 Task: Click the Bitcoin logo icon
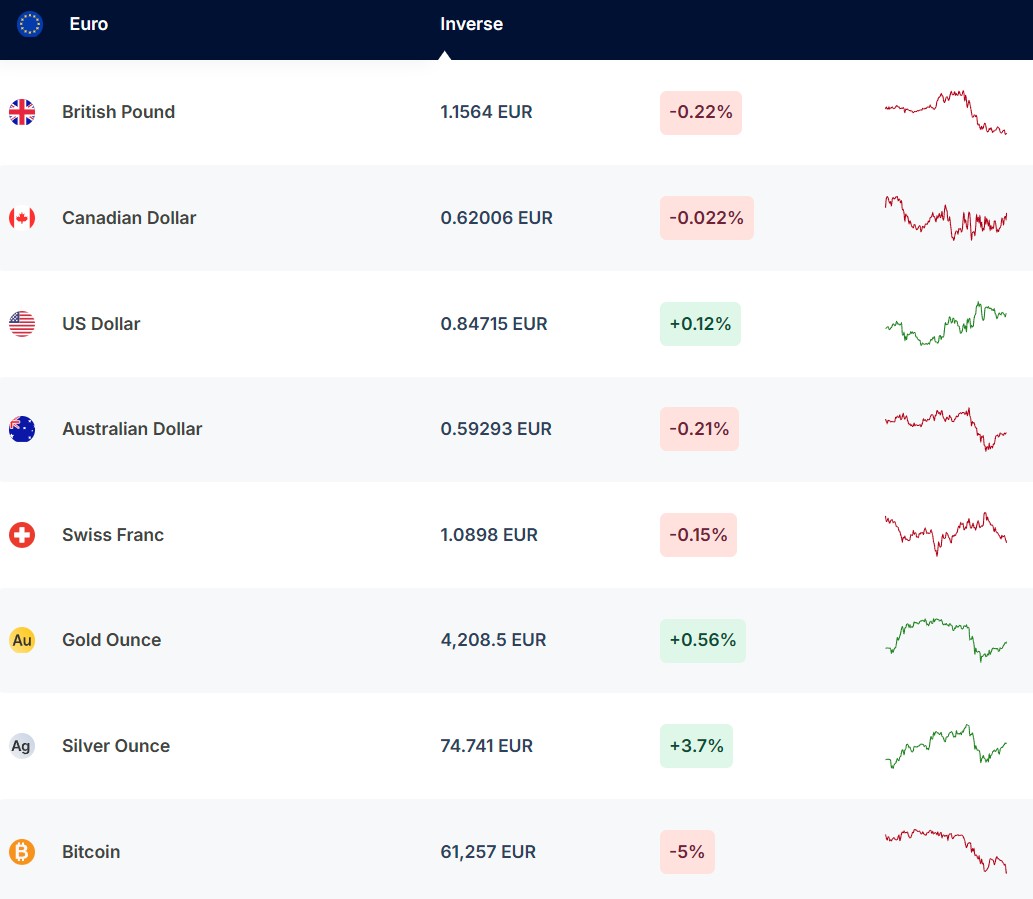click(x=22, y=852)
